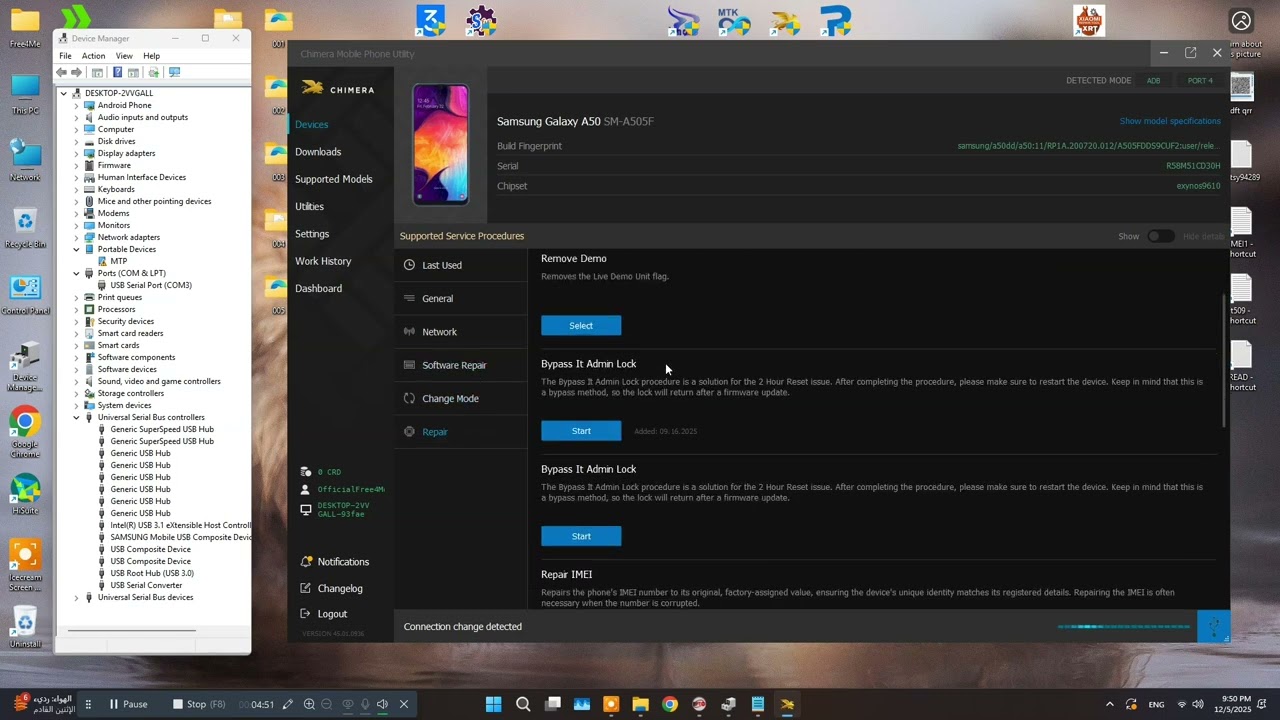Open the Device Manager Action menu
This screenshot has height=720, width=1280.
pyautogui.click(x=93, y=56)
